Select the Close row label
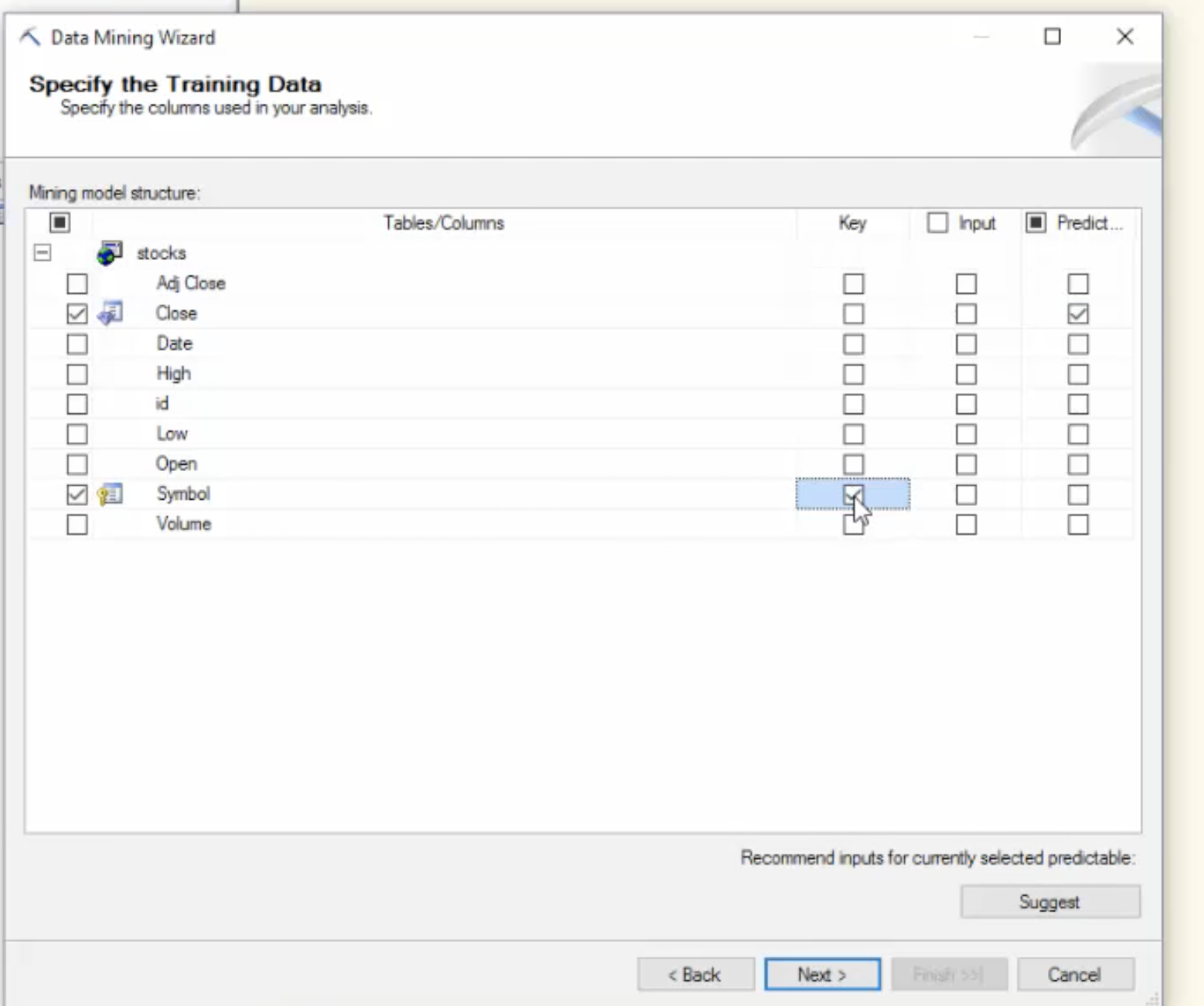1204x1006 pixels. (176, 313)
